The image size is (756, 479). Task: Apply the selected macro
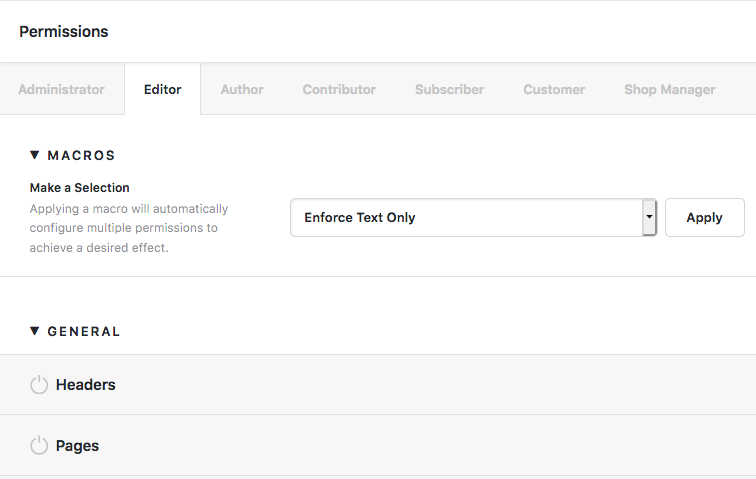click(x=704, y=218)
